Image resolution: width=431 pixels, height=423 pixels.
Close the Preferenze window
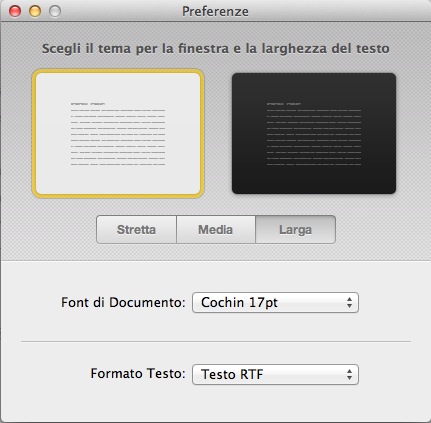(x=15, y=11)
